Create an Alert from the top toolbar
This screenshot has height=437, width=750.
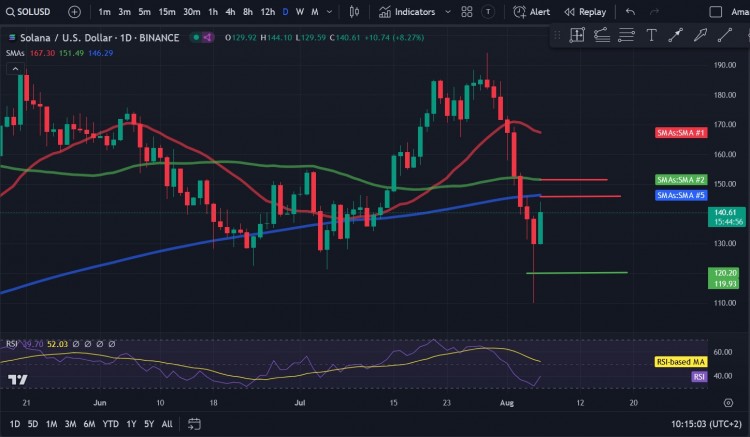tap(531, 12)
